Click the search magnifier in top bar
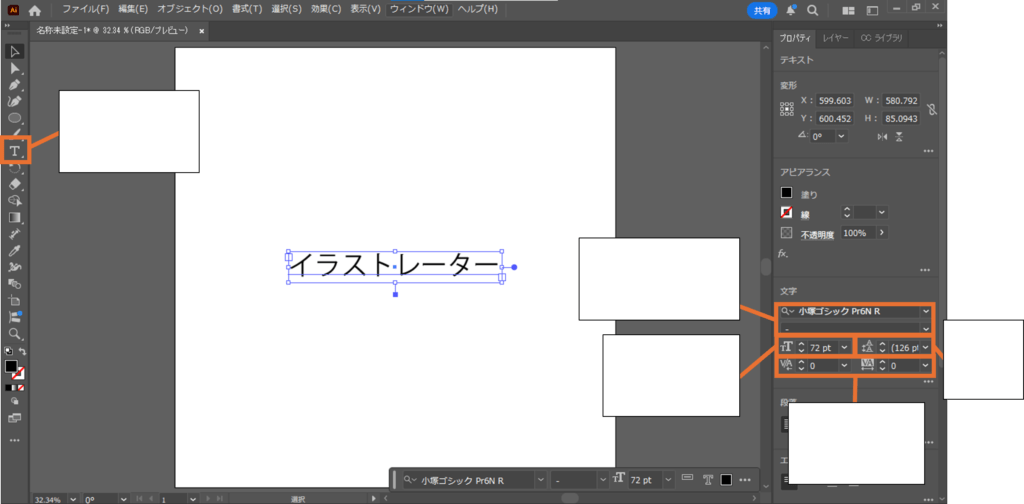 (813, 10)
